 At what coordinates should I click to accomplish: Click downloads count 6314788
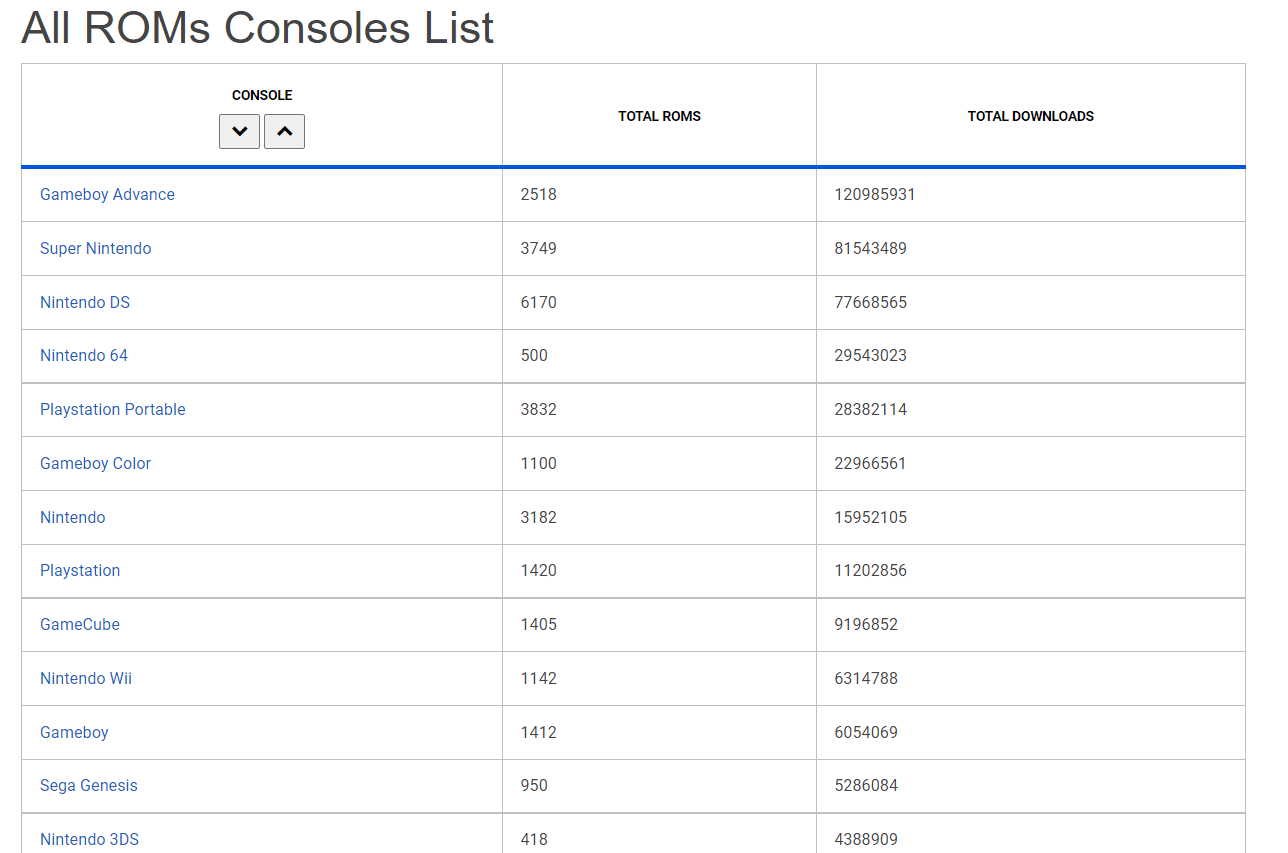coord(866,678)
